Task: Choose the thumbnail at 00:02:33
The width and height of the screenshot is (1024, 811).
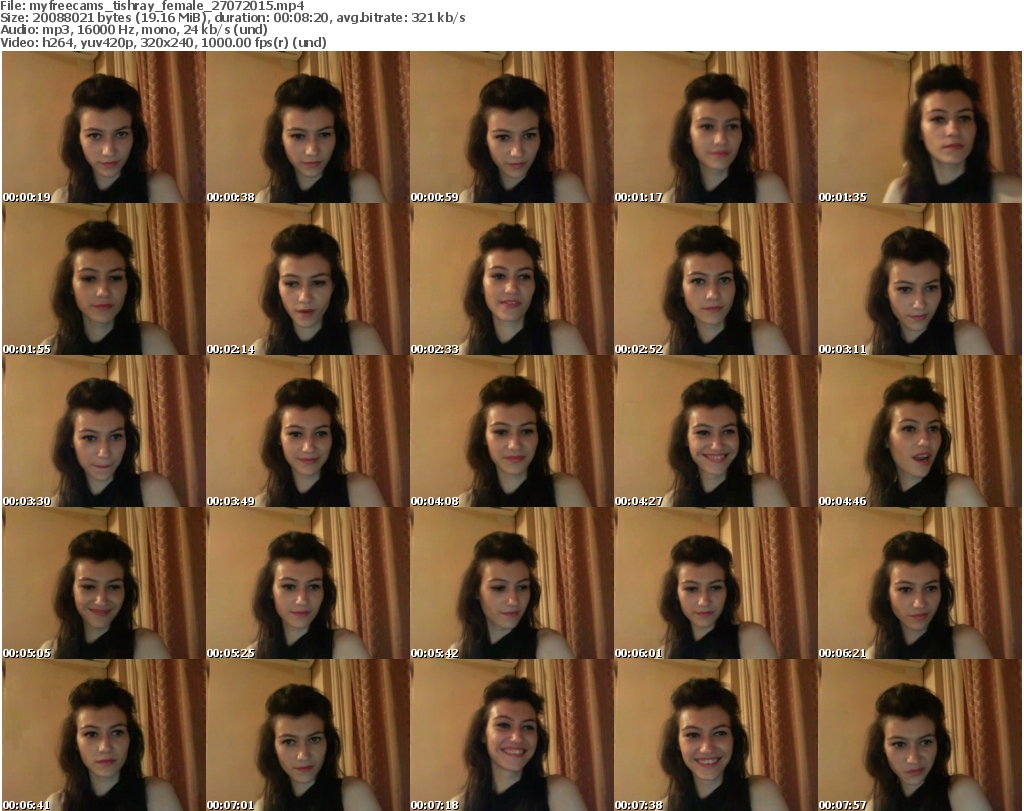Action: click(x=511, y=279)
